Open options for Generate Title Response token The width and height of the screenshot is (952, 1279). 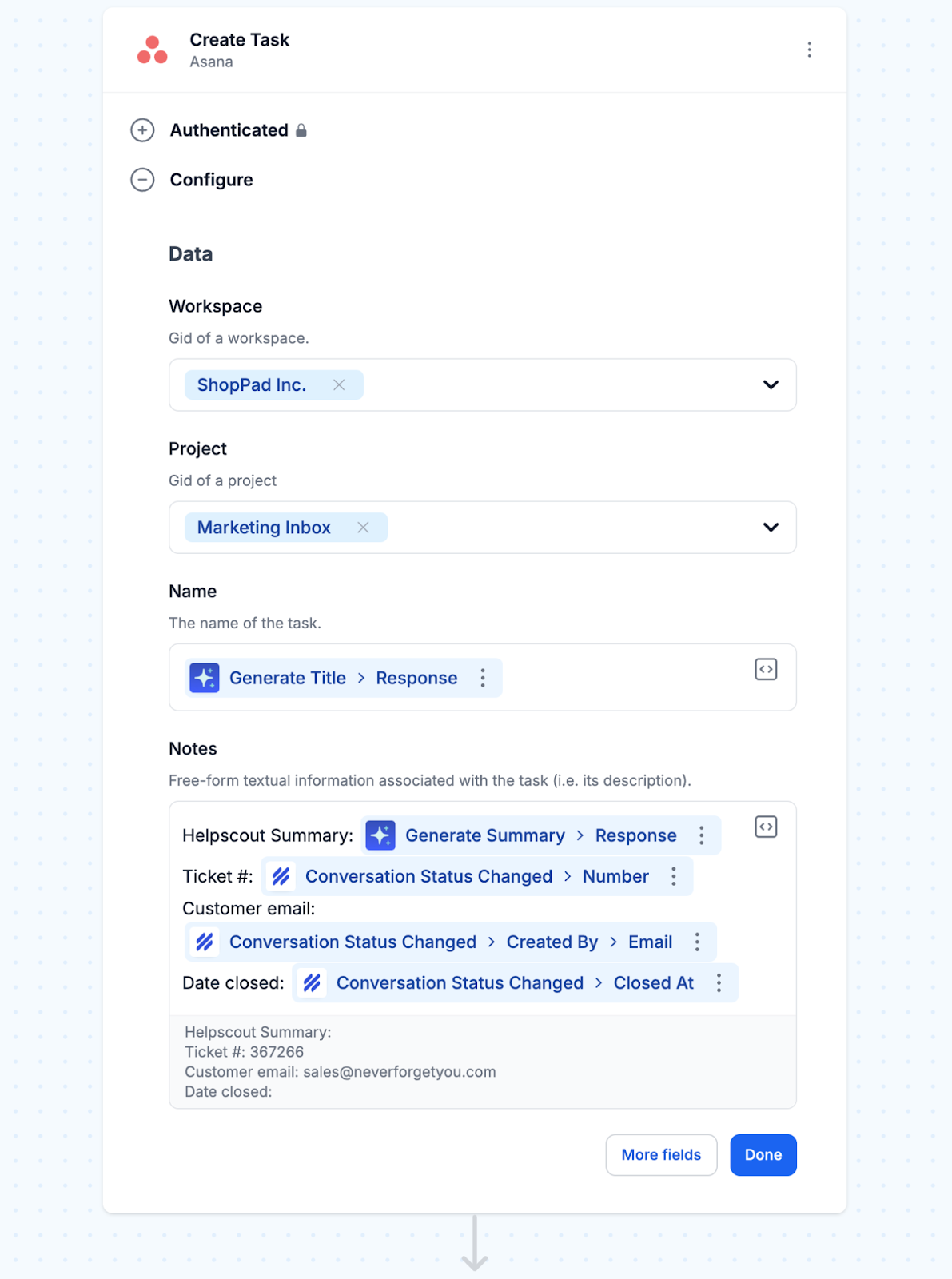483,678
